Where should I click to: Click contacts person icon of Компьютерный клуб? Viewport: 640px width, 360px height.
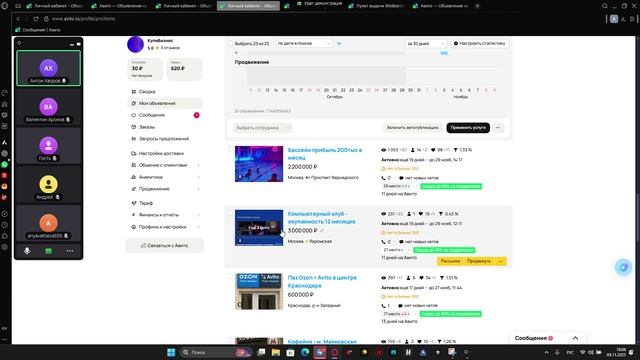pyautogui.click(x=409, y=214)
